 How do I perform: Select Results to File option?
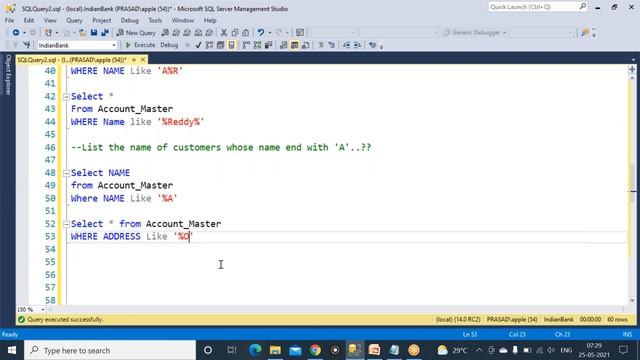tap(305, 45)
